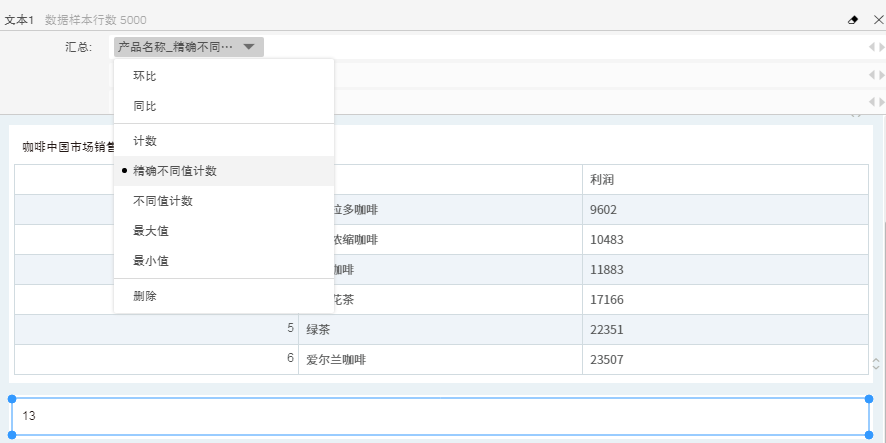This screenshot has width=886, height=443.
Task: Click the text box showing 13
Action: [x=440, y=416]
